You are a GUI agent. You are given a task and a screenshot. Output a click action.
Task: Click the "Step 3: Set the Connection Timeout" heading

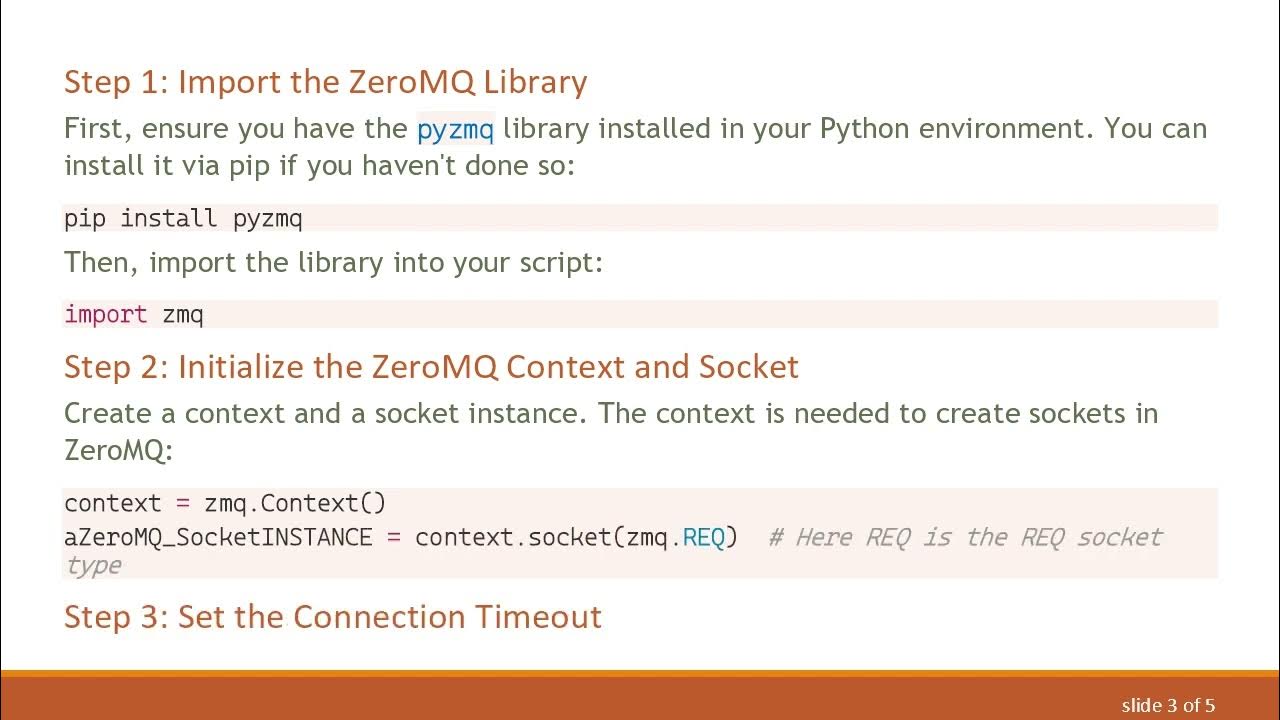click(332, 616)
